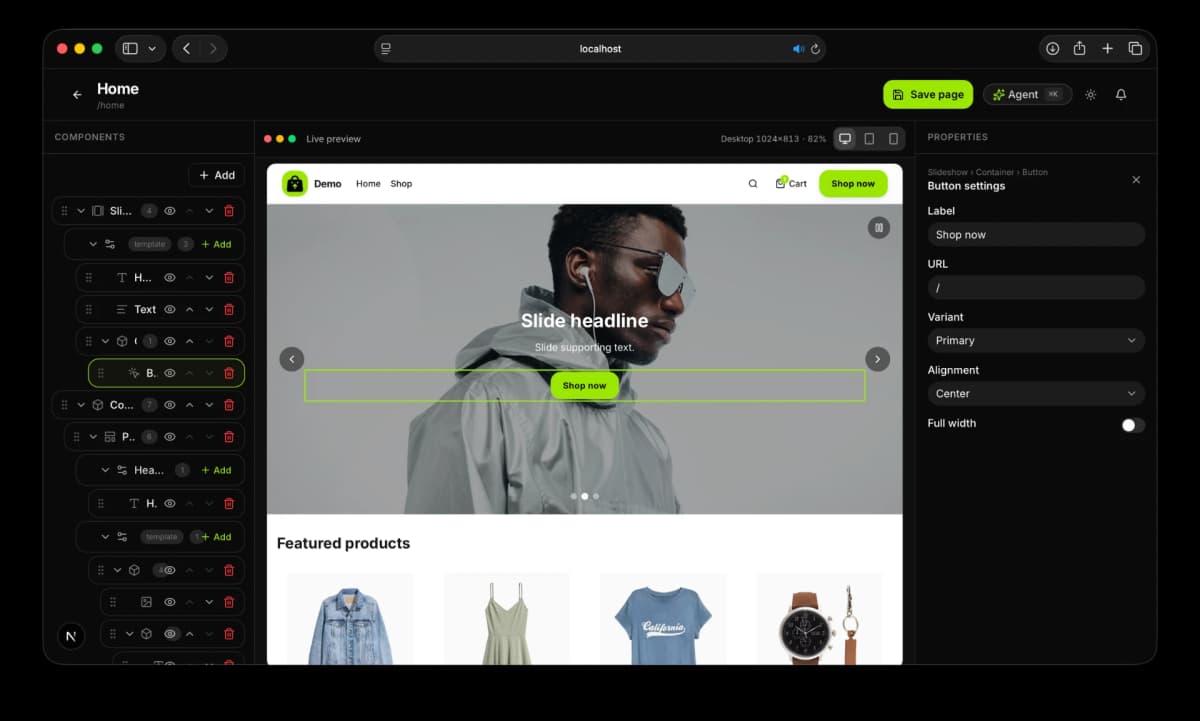Go back using the arrow beside Home title

click(77, 95)
